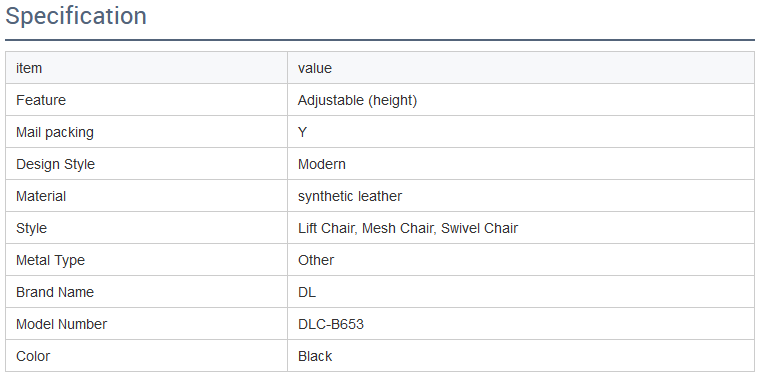Screen dimensions: 758x375
Task: Select the 'synthetic leather' value
Action: click(350, 196)
